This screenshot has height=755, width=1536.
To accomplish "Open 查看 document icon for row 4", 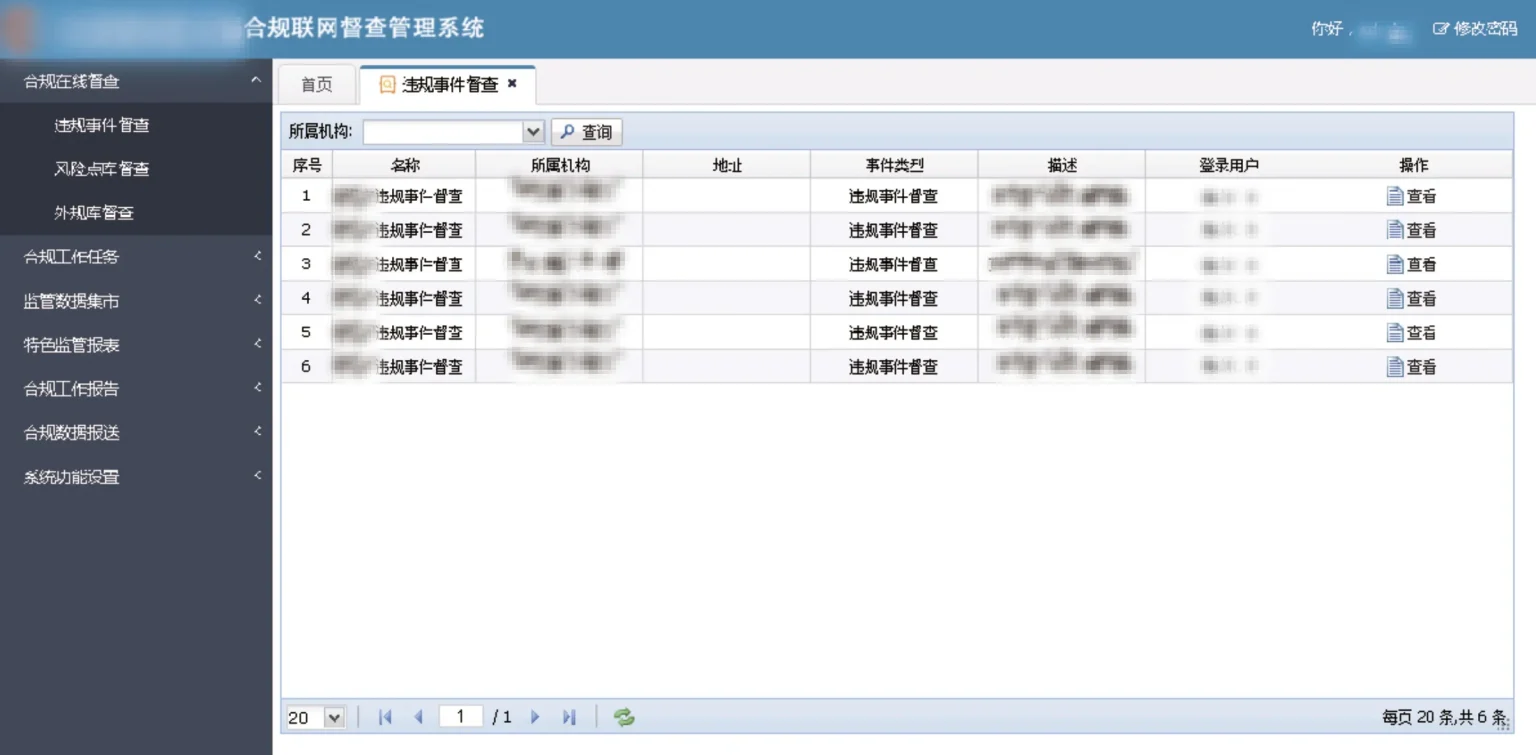I will [x=1395, y=299].
